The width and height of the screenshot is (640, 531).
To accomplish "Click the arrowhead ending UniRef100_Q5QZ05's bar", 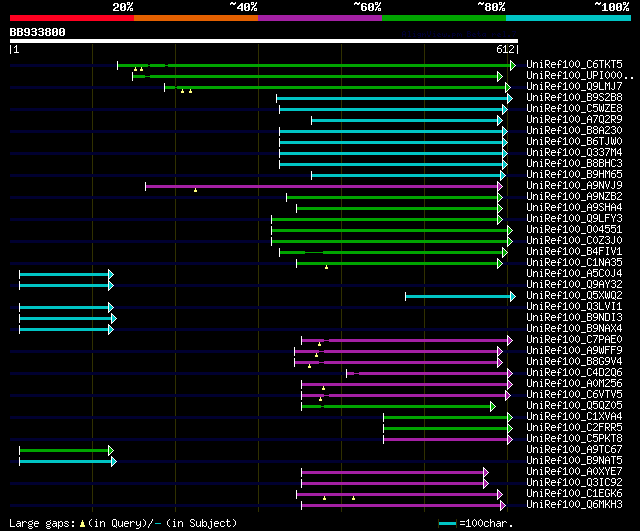I will (x=493, y=407).
